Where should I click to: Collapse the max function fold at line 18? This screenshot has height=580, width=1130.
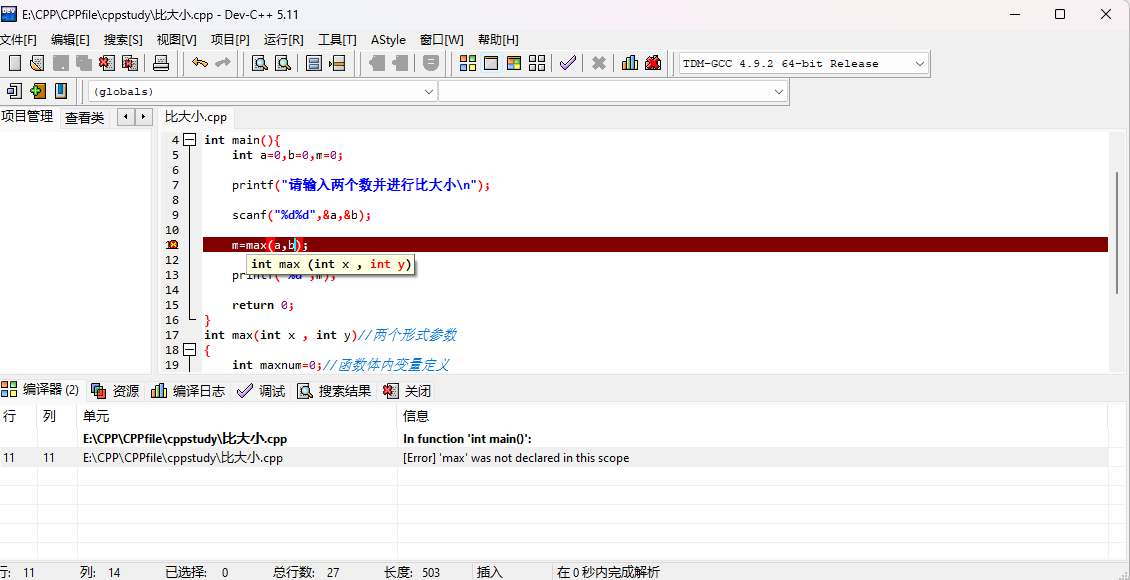pyautogui.click(x=189, y=350)
